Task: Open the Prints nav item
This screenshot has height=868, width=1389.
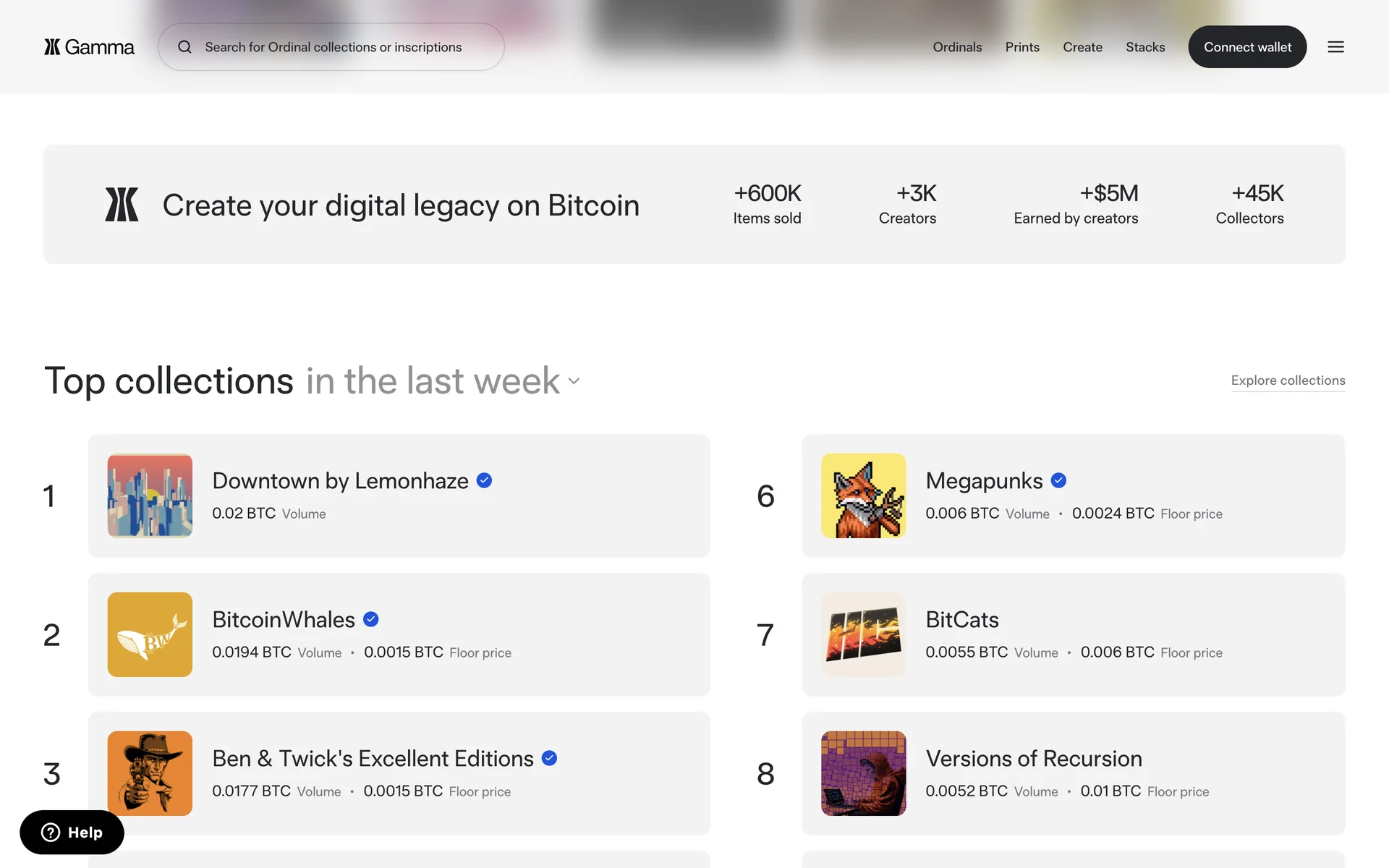Action: coord(1022,47)
